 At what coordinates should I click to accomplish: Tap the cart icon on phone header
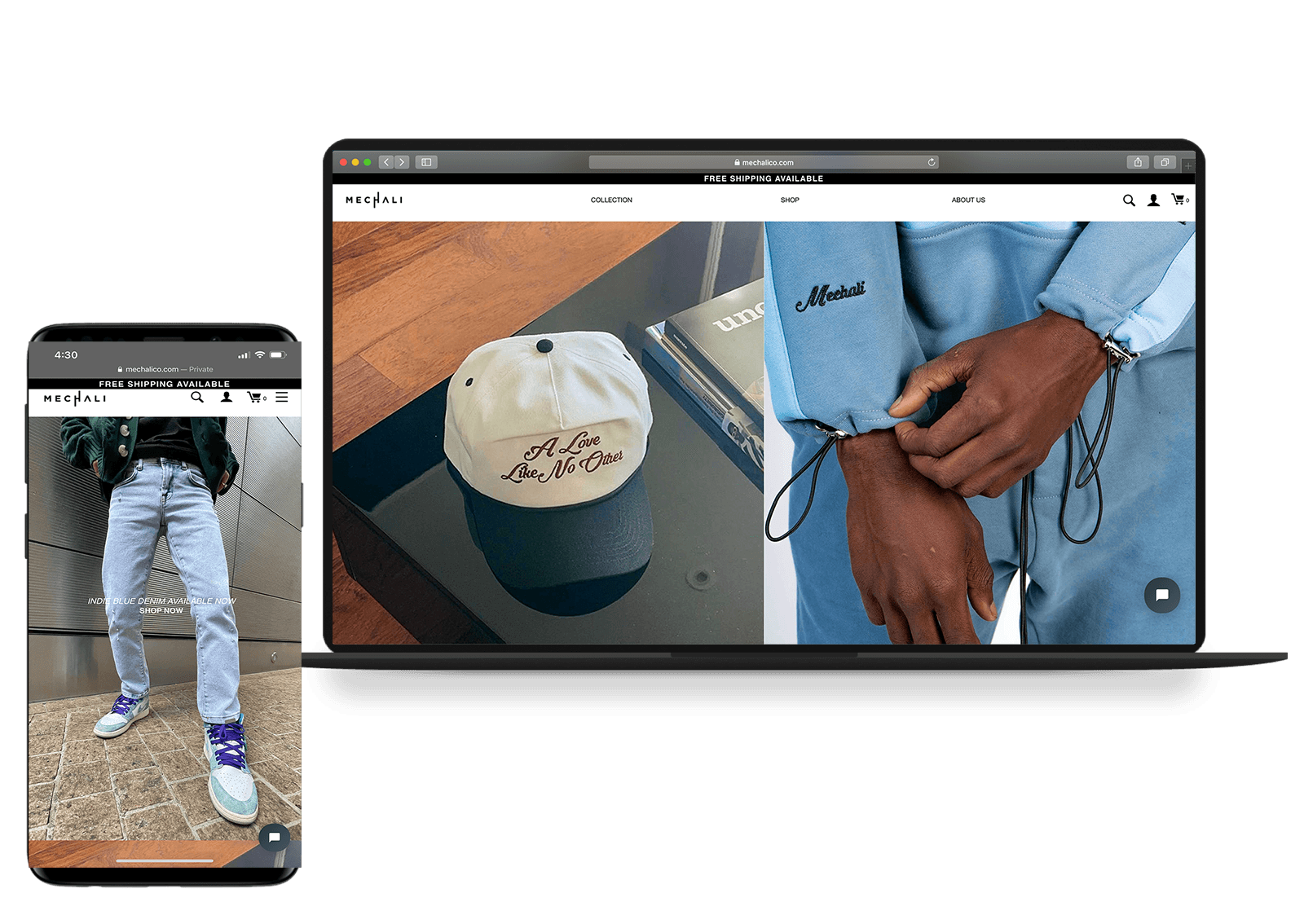(255, 398)
